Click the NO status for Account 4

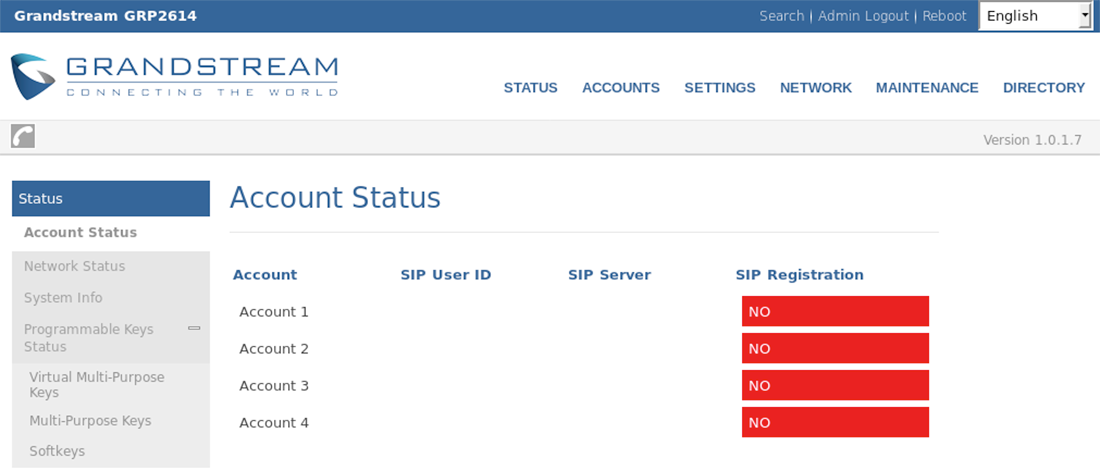click(836, 423)
